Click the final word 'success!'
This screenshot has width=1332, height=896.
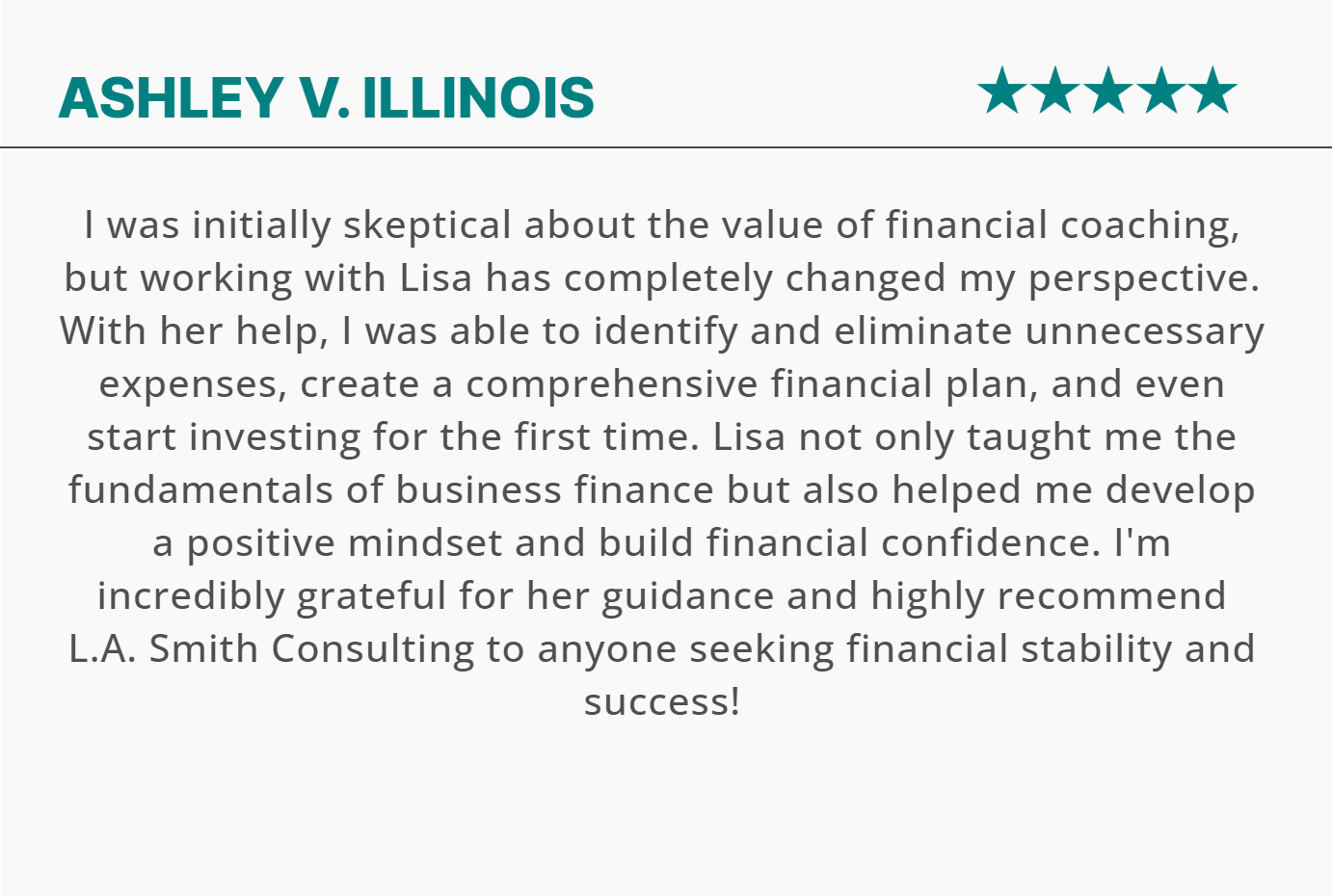click(662, 702)
